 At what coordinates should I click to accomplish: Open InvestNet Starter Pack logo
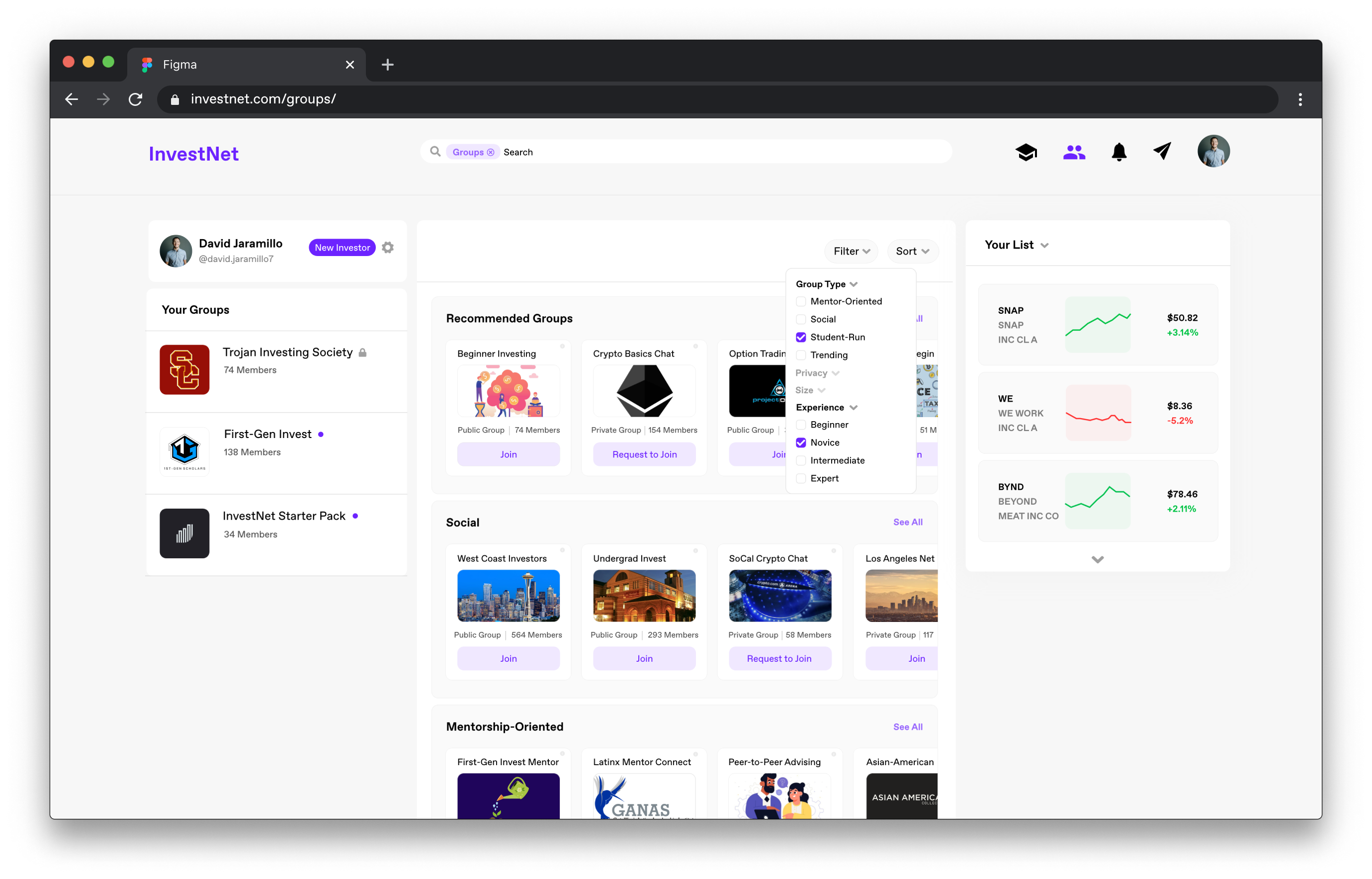[184, 533]
